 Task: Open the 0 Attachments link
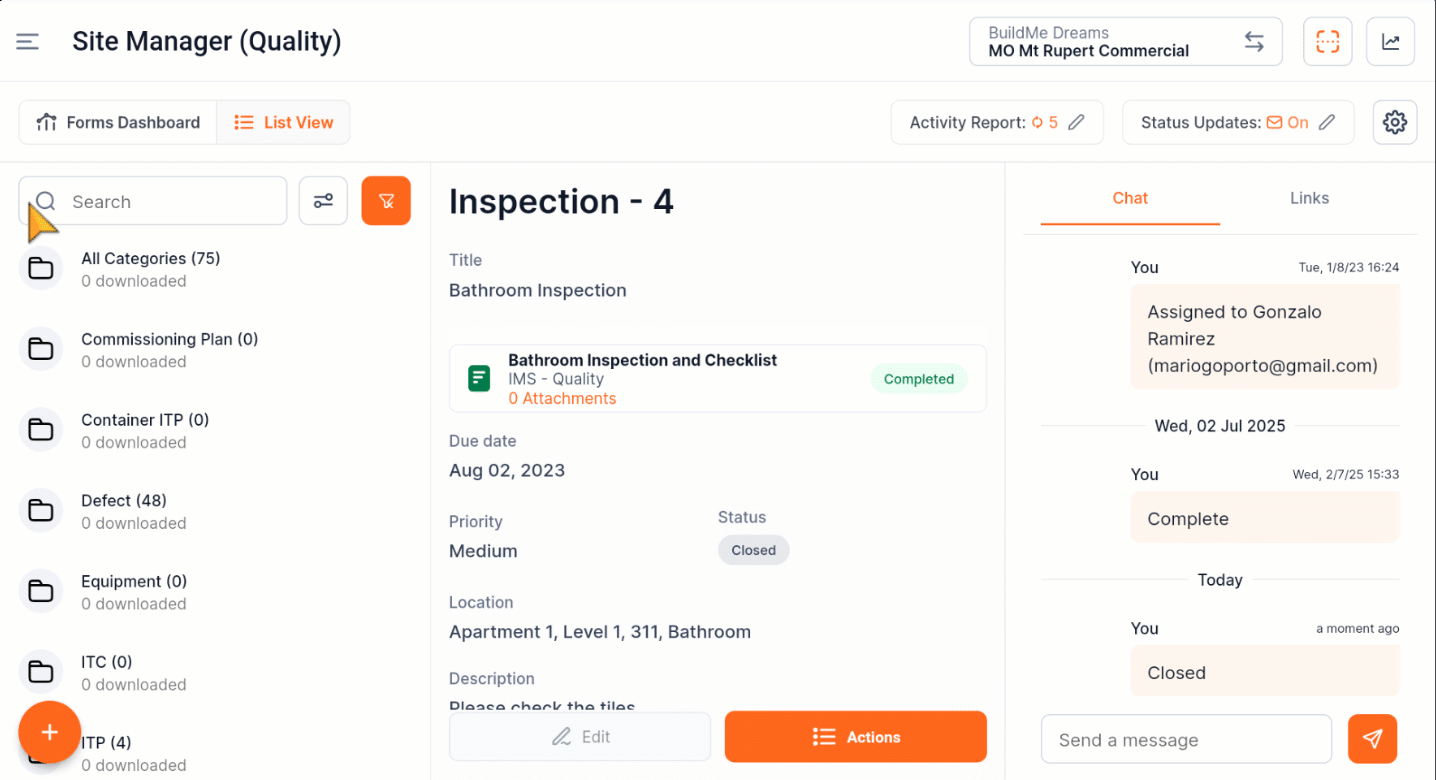(562, 398)
